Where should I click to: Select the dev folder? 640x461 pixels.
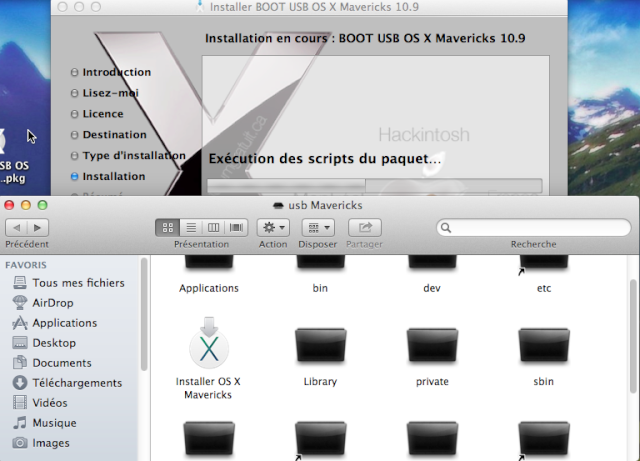point(432,262)
